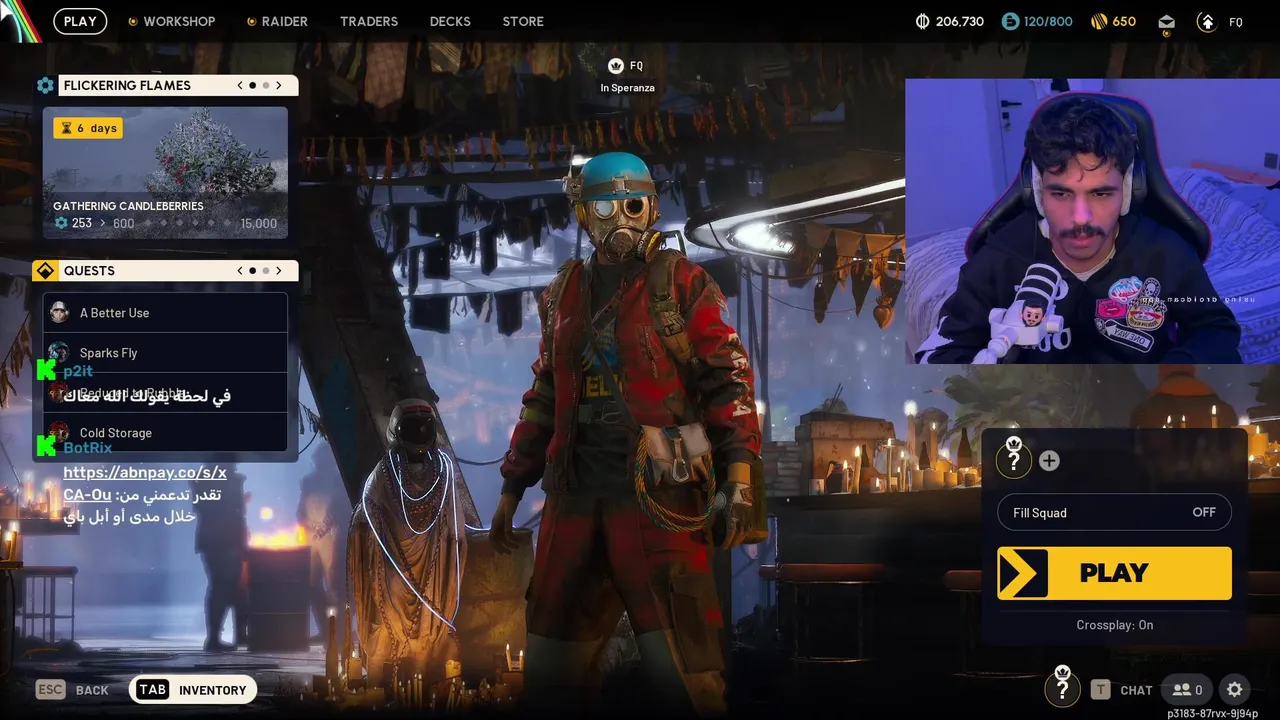The image size is (1280, 720).
Task: Add a squad member with plus icon
Action: pyautogui.click(x=1049, y=460)
